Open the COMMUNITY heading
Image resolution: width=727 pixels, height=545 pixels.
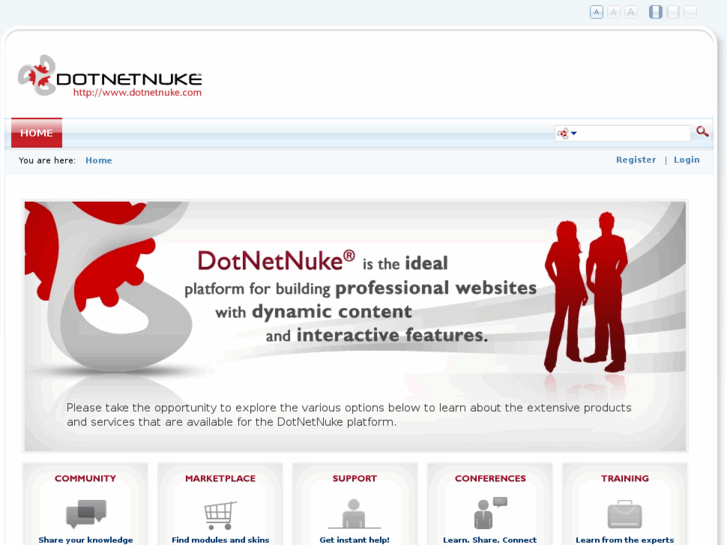85,479
